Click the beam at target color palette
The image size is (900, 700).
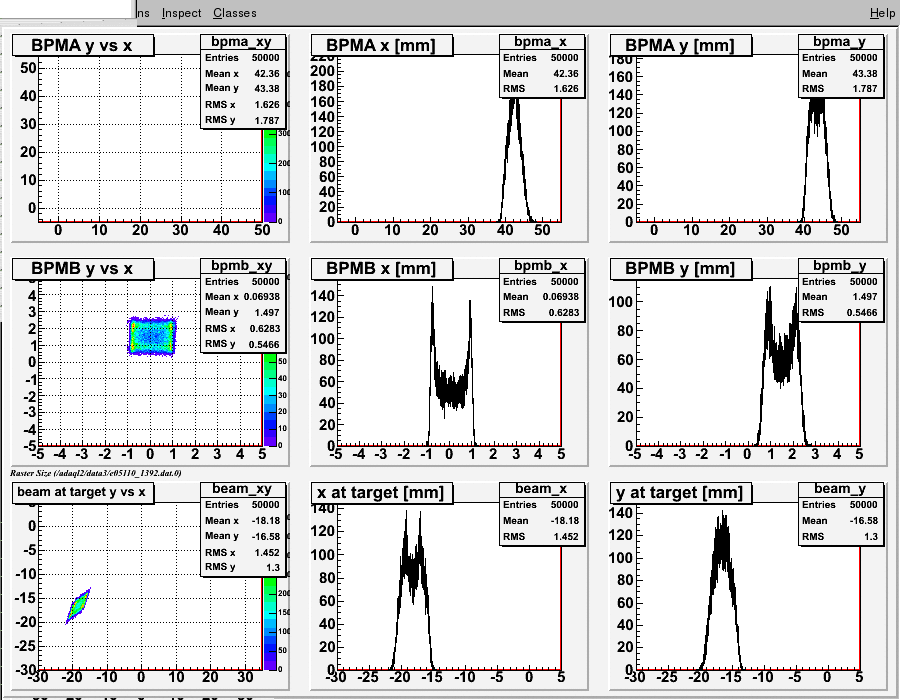coord(269,623)
